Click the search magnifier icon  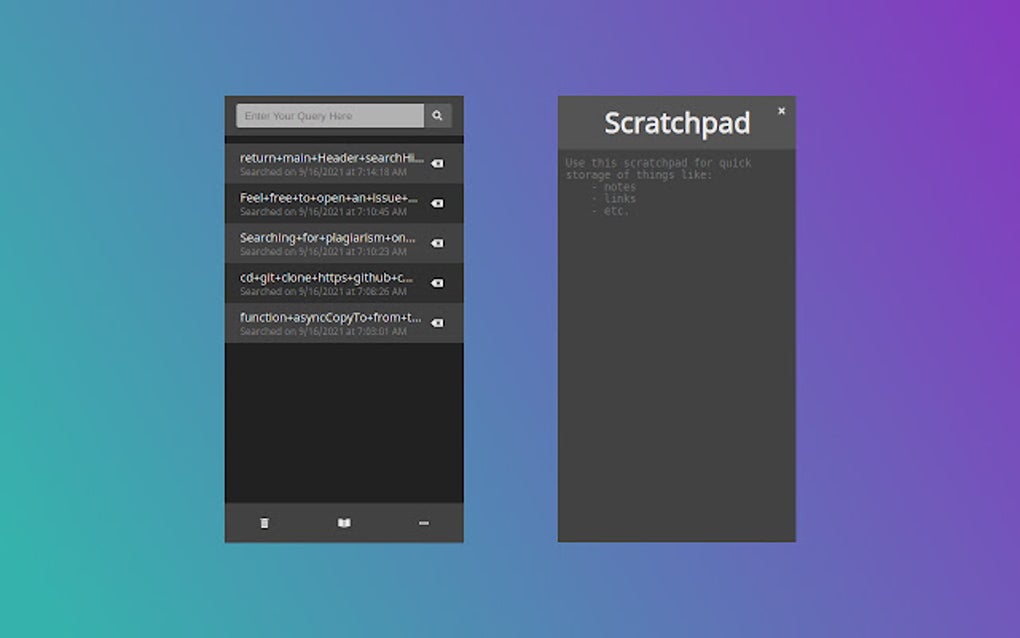[437, 115]
